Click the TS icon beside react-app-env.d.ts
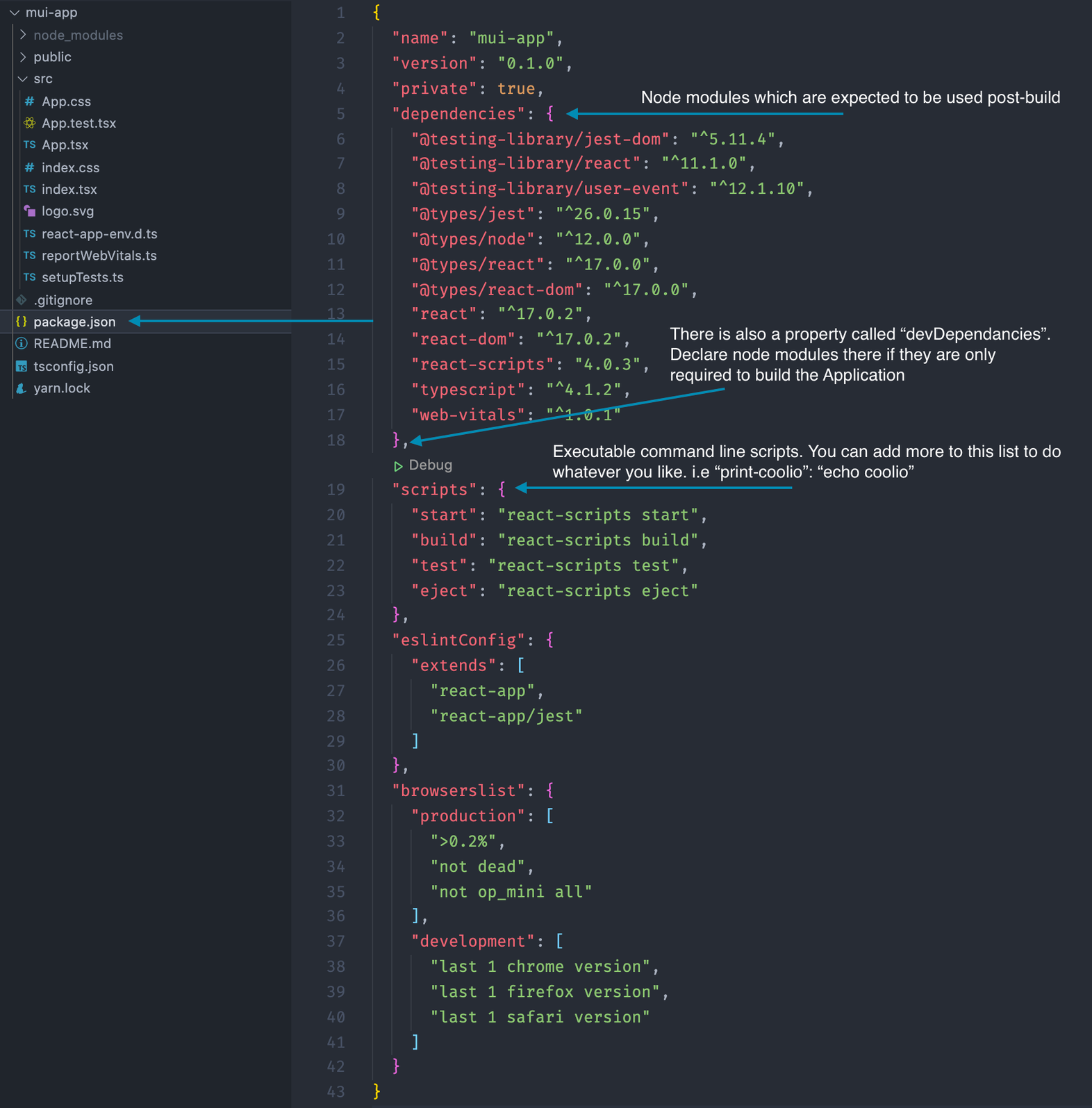The width and height of the screenshot is (1092, 1108). pyautogui.click(x=29, y=233)
